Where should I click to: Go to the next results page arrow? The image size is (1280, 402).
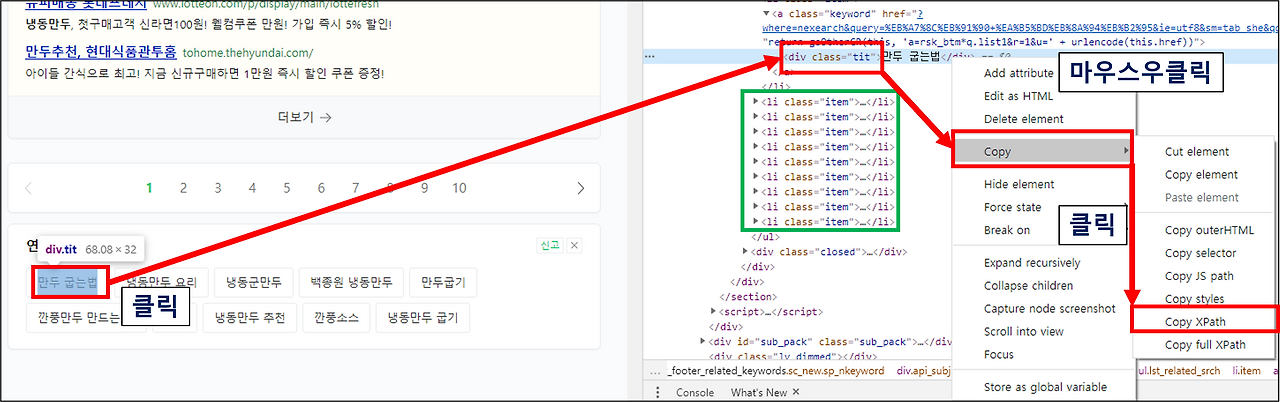tap(581, 188)
